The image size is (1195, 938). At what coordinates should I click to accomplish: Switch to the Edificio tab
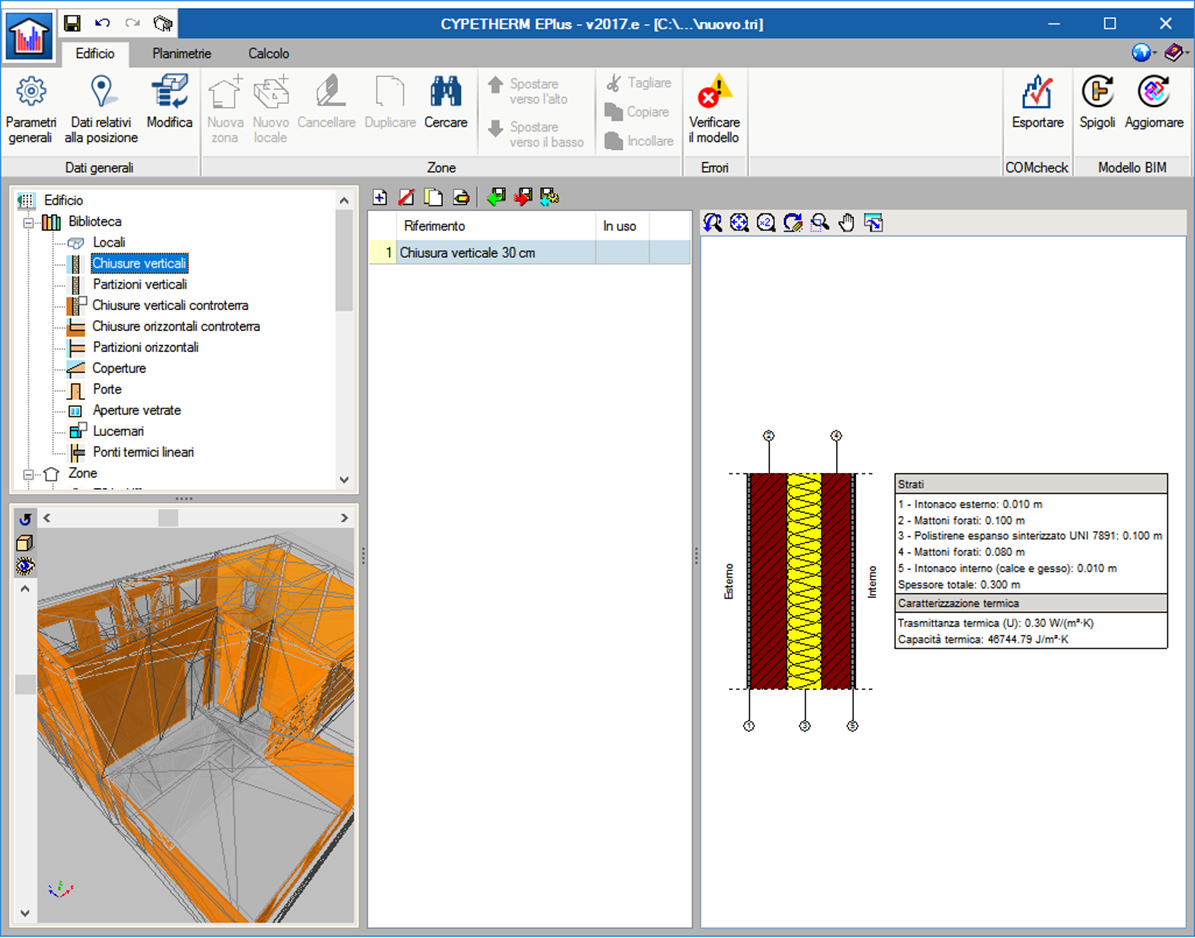tap(95, 53)
